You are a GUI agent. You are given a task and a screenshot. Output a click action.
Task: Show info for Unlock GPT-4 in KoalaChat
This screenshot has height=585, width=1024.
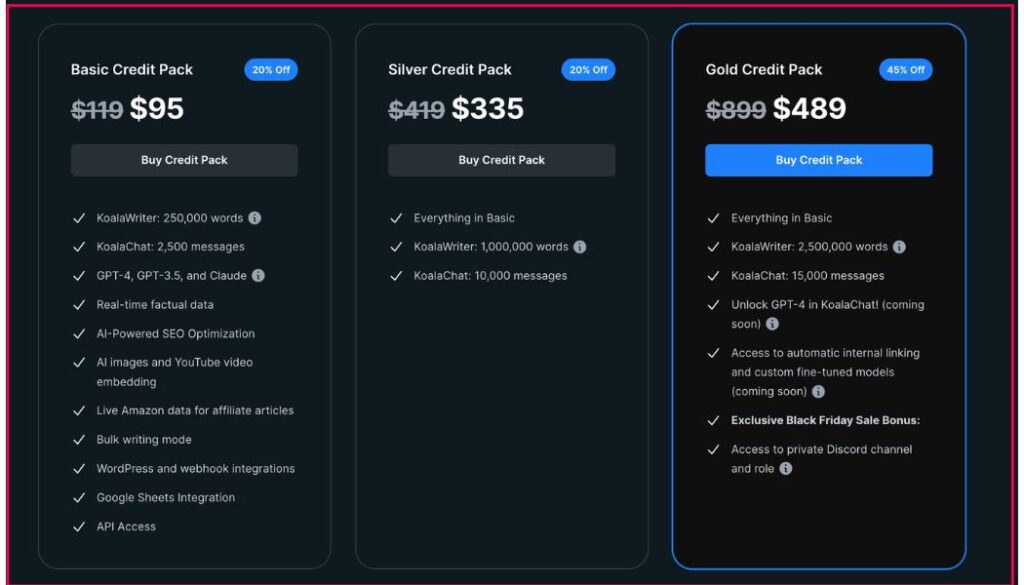(x=772, y=324)
